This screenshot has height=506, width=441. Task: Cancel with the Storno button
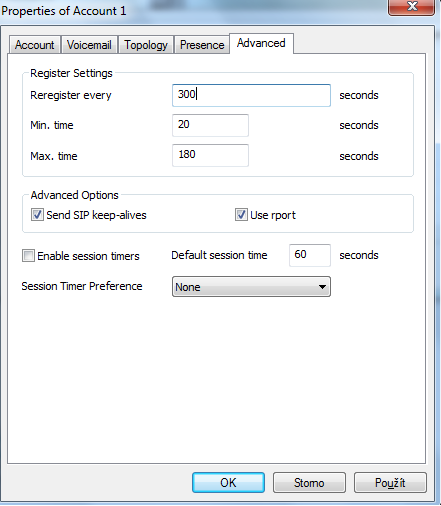click(x=309, y=482)
